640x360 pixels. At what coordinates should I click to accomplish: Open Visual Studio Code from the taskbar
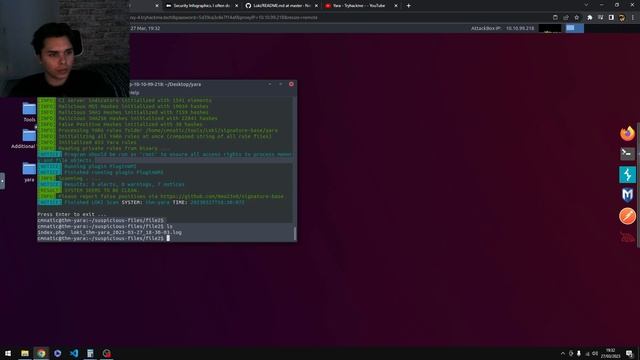(74, 353)
